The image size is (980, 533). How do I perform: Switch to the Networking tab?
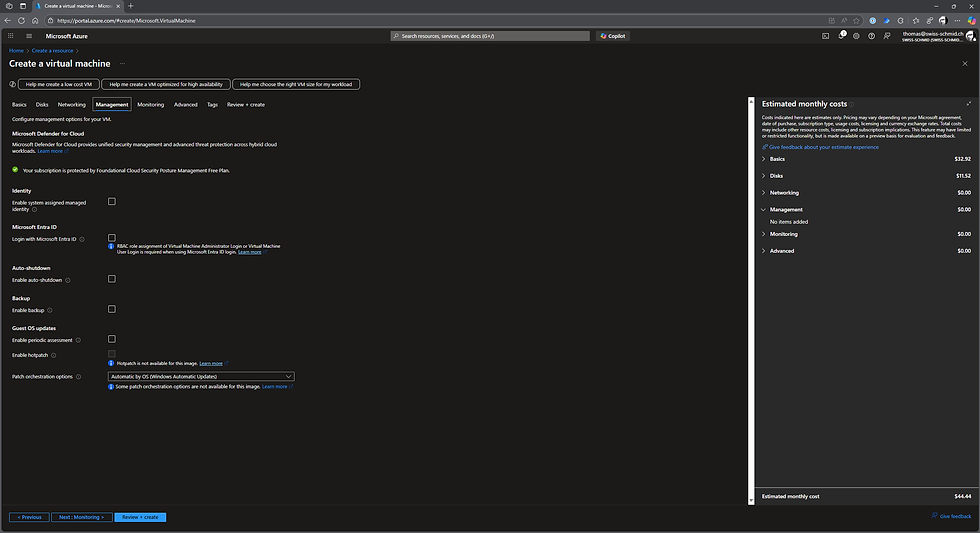[x=72, y=105]
